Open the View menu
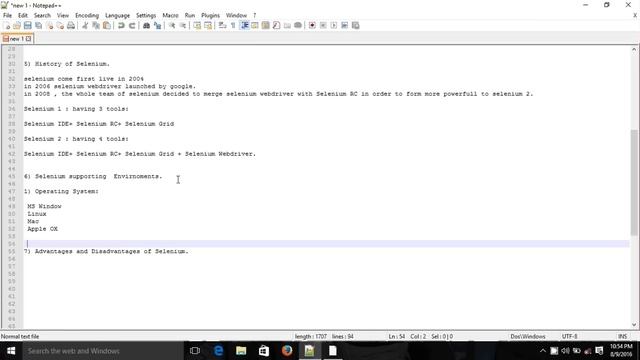 pos(62,16)
